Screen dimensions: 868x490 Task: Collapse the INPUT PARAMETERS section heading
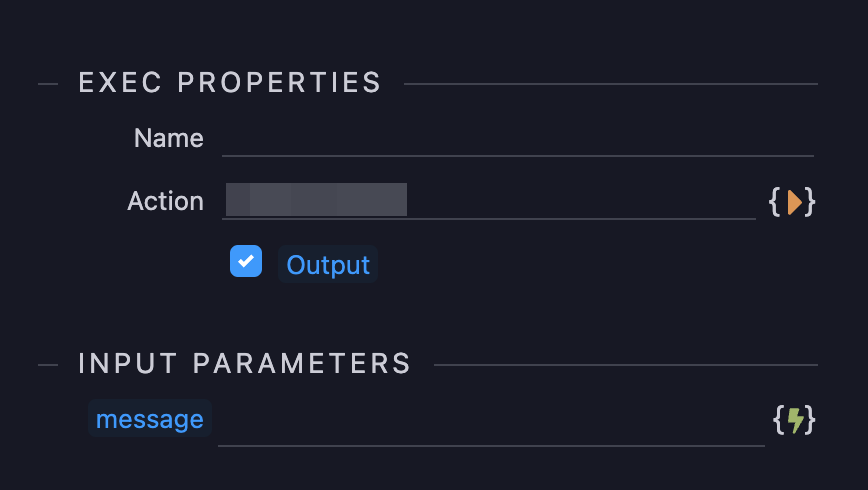pos(245,363)
